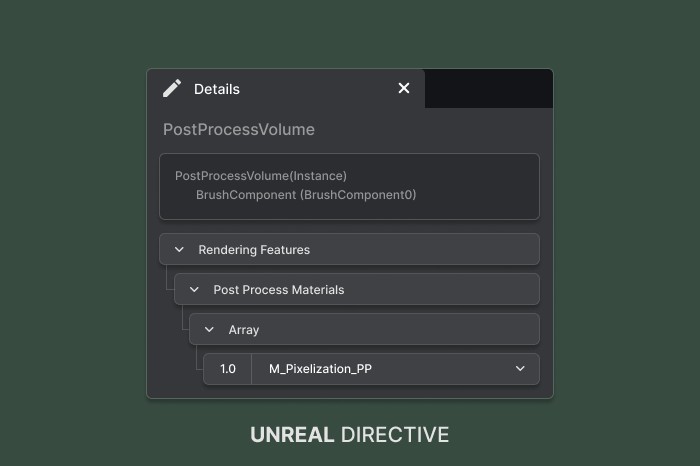Click the 1.0 weight value field
700x466 pixels.
[x=228, y=369]
